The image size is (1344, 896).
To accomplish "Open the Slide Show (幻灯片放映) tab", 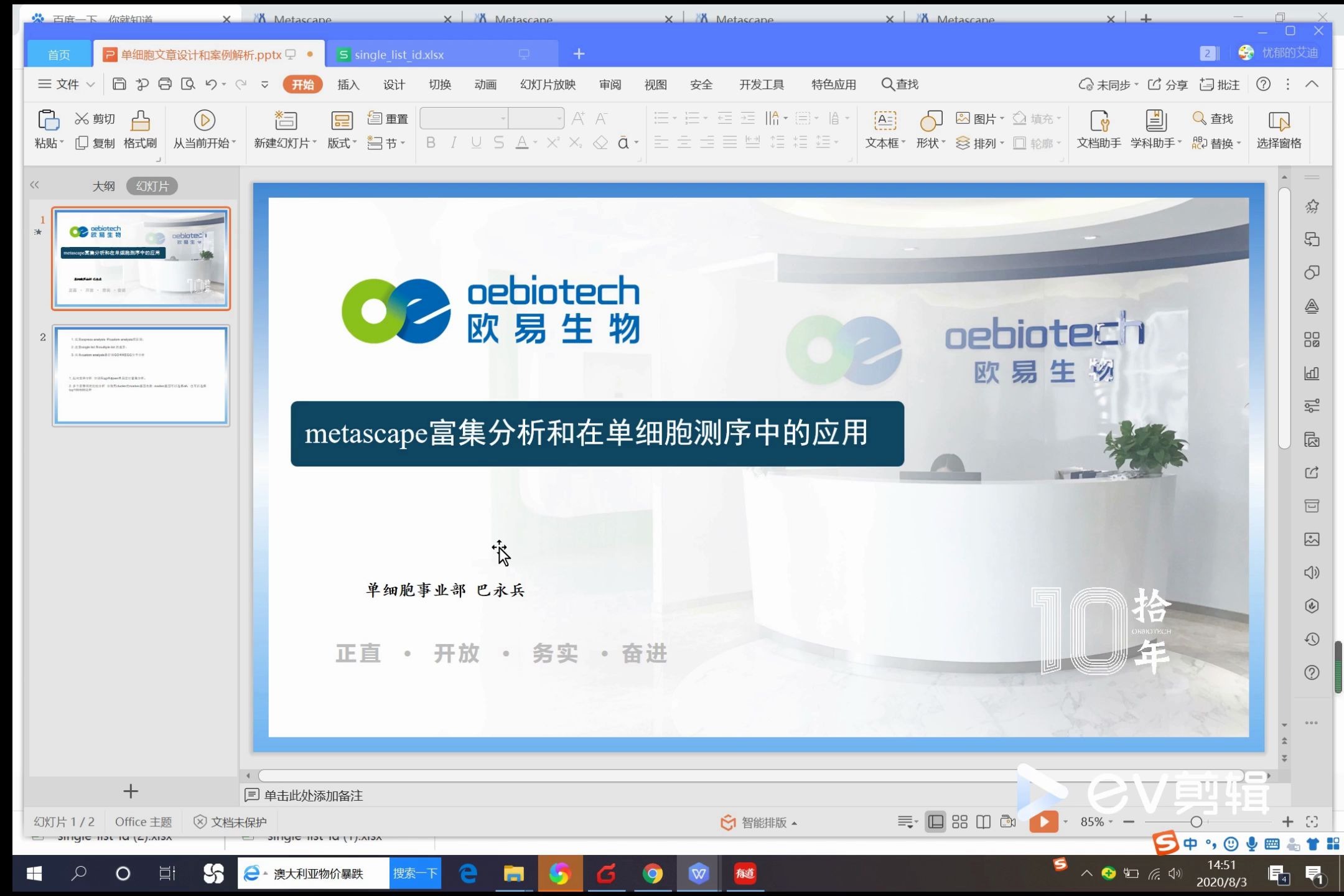I will (548, 84).
